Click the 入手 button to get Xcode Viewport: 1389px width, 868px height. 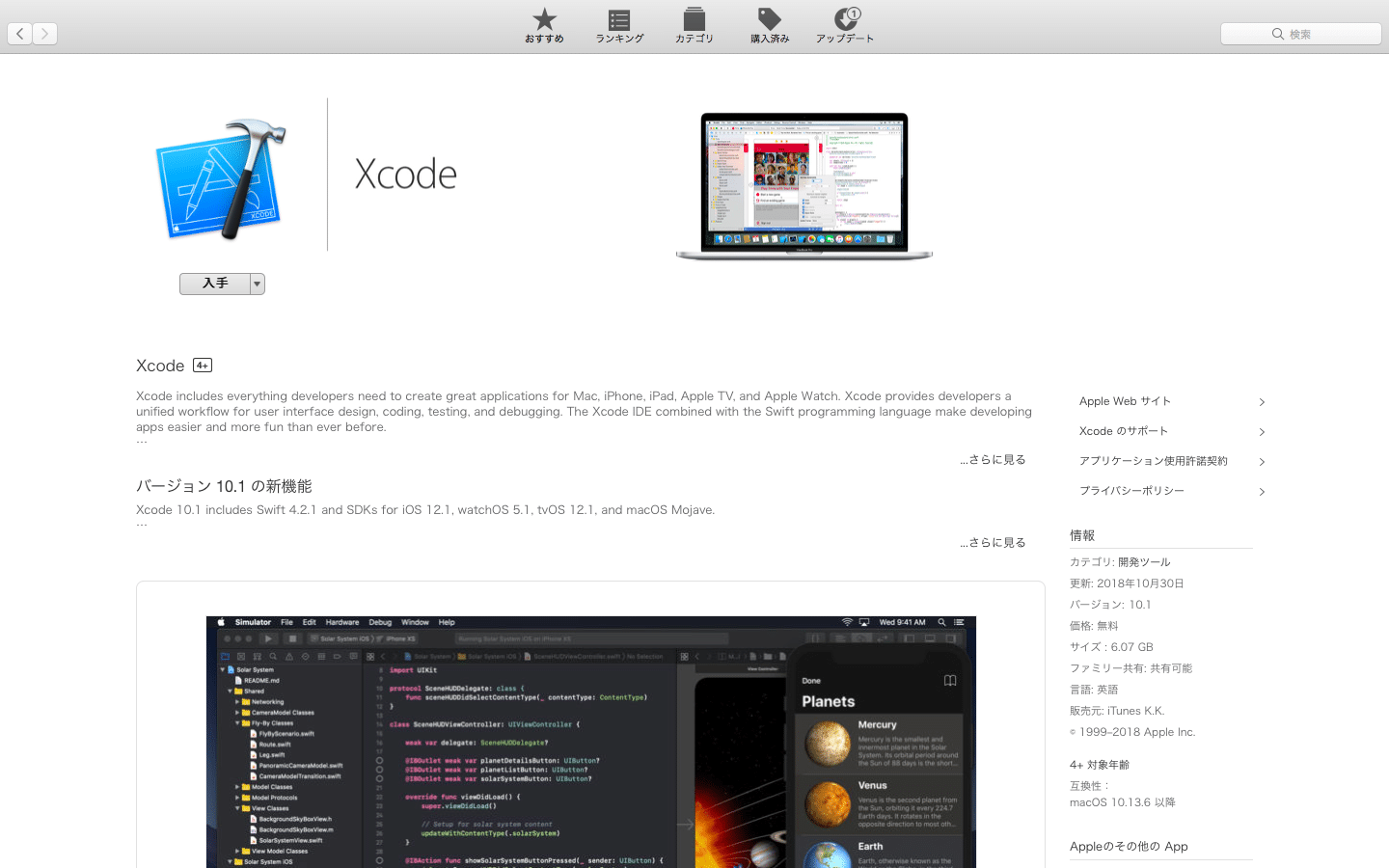pyautogui.click(x=212, y=283)
